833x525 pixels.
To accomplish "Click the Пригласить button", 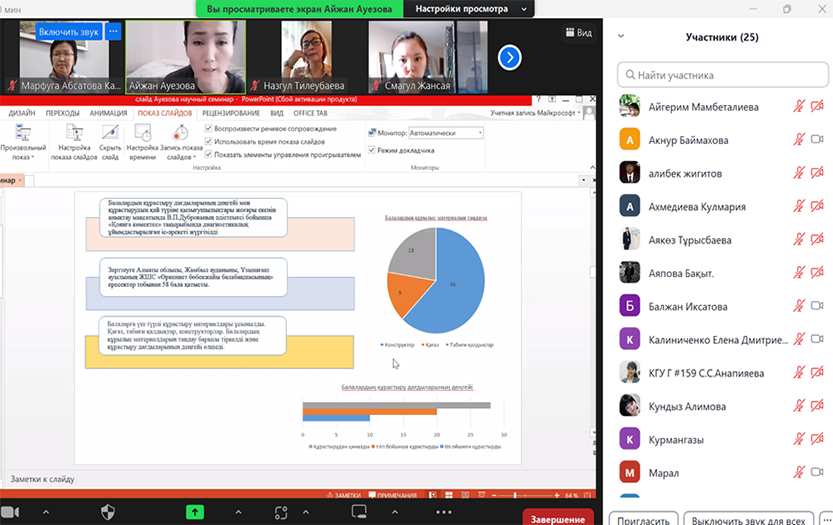I will (x=645, y=520).
